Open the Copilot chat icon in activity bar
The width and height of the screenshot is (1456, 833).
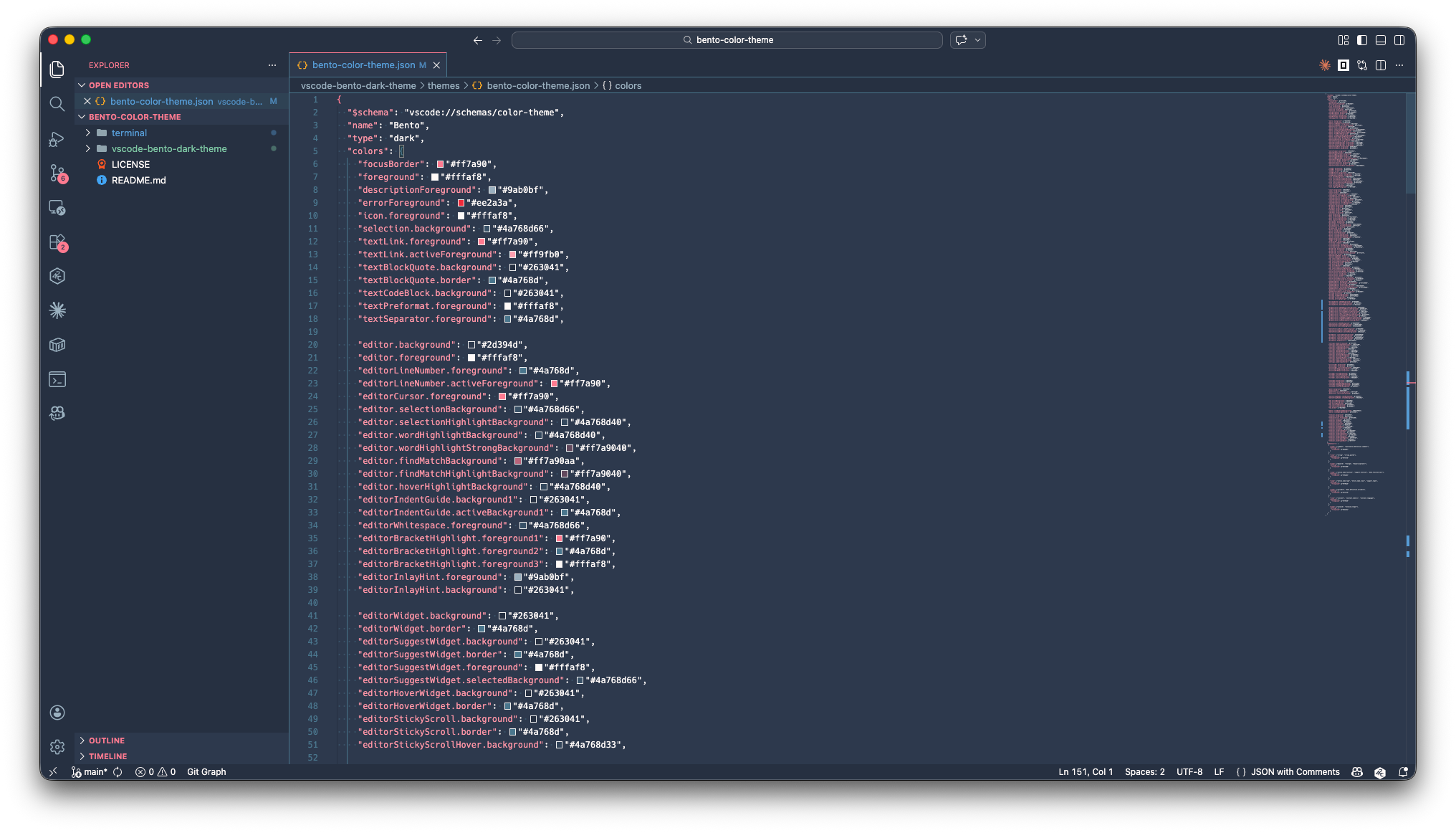(57, 413)
